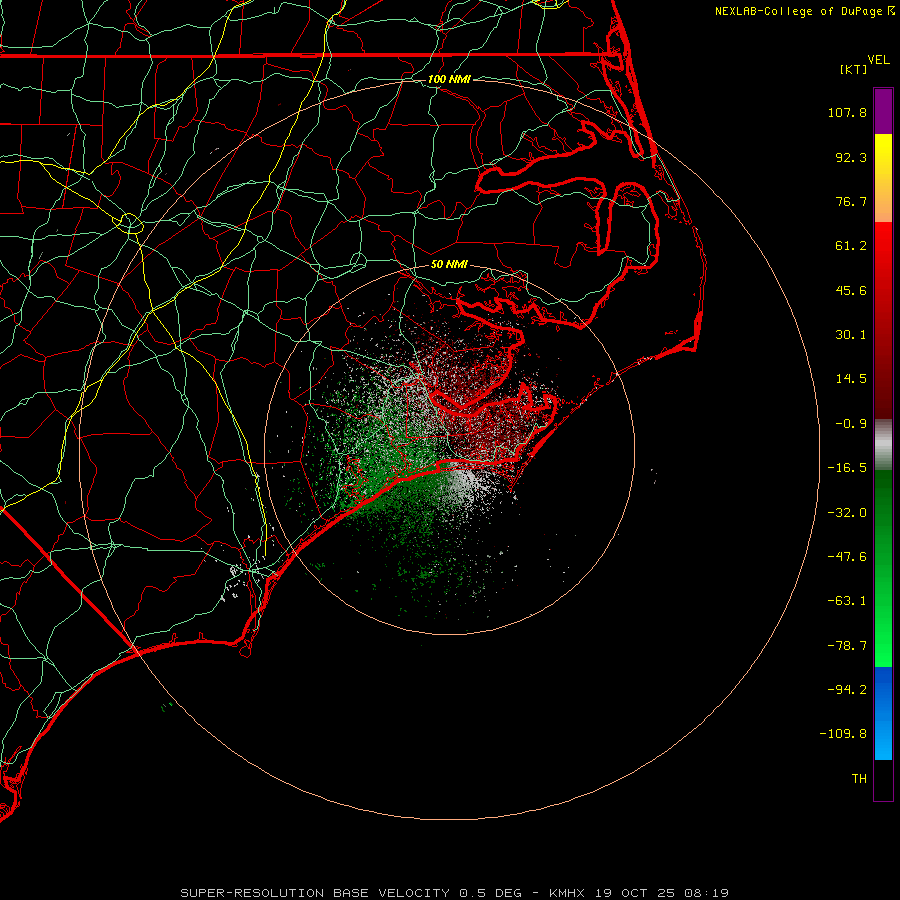The image size is (900, 900).
Task: Click the 76.7 legend value
Action: pos(851,201)
